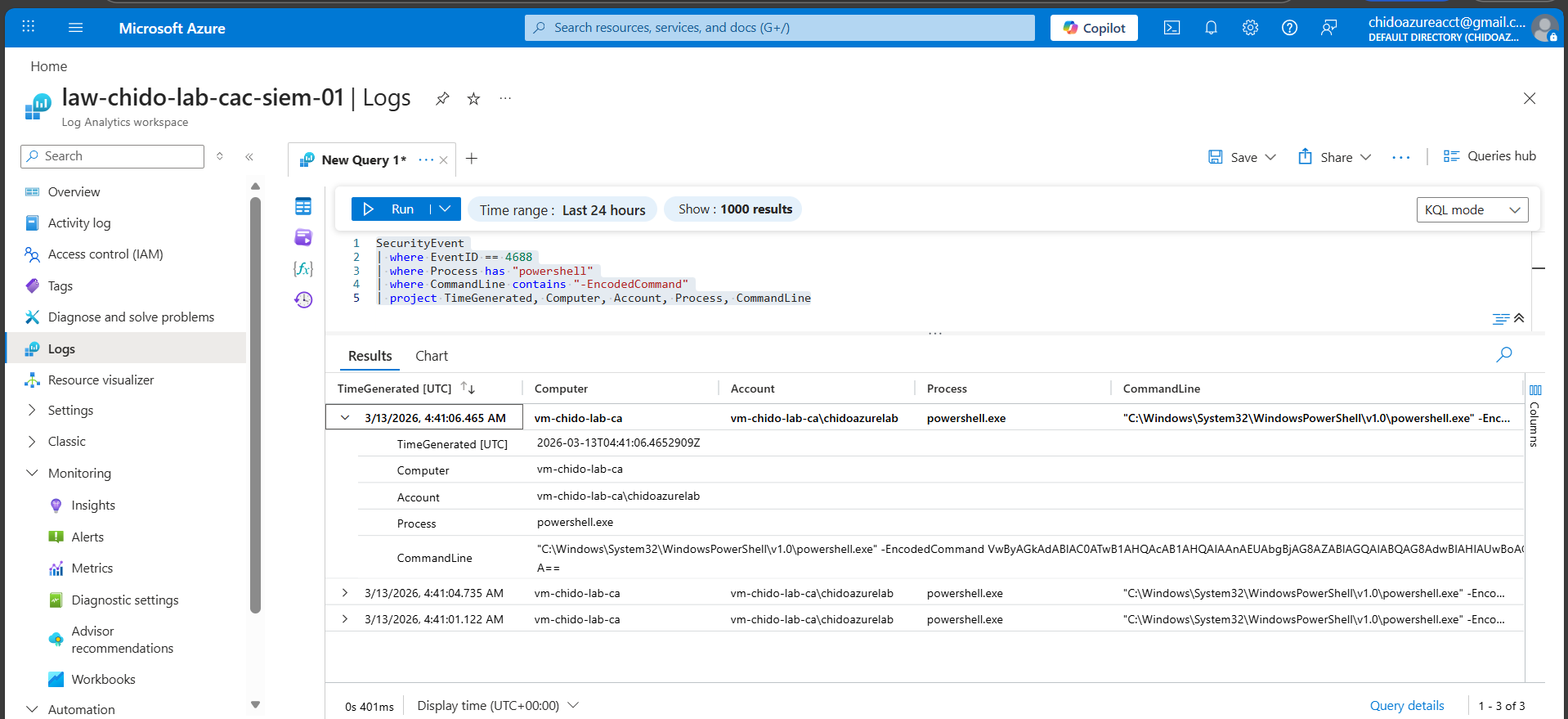Open the Save dropdown
Viewport: 1568px width, 719px height.
point(1270,157)
